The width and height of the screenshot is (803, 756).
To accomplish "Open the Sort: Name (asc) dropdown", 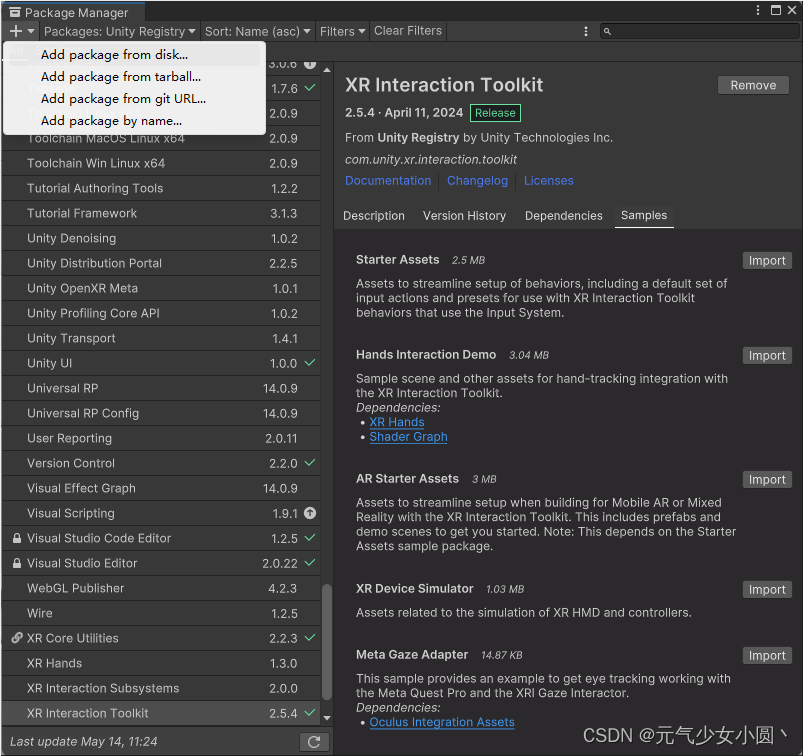I will click(x=258, y=31).
